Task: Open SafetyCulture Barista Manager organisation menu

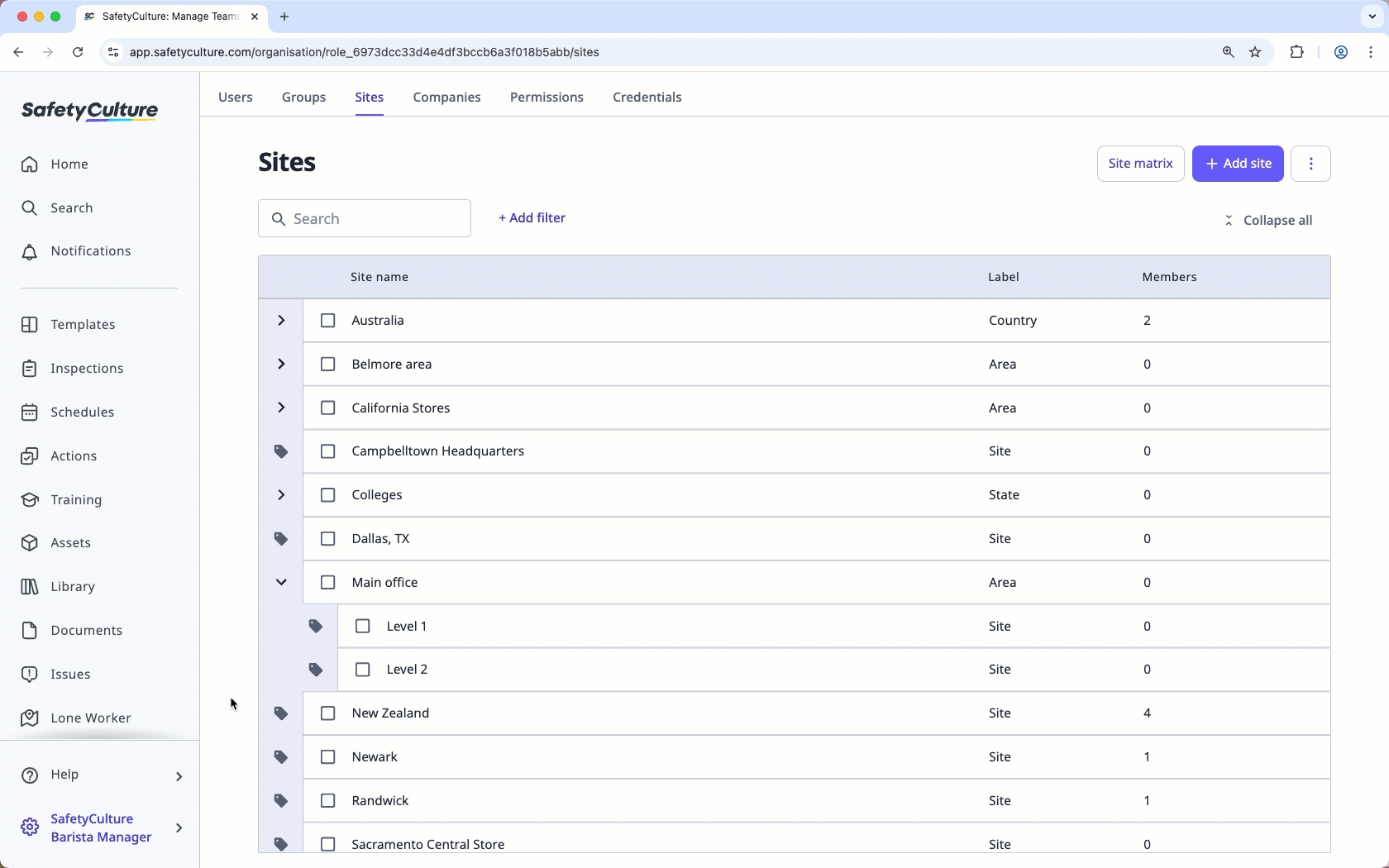Action: pos(101,827)
